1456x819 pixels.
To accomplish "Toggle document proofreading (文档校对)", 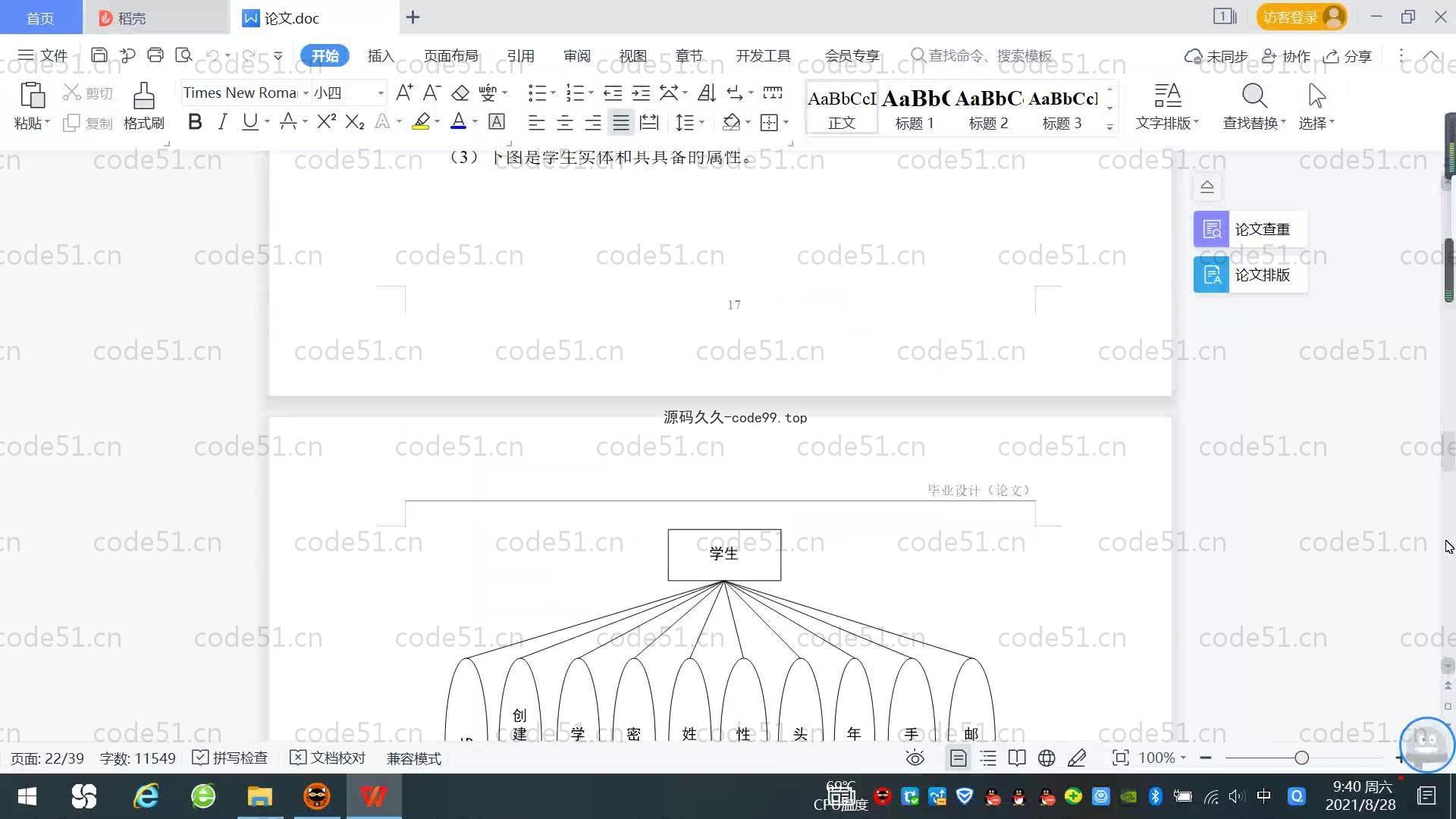I will (328, 758).
